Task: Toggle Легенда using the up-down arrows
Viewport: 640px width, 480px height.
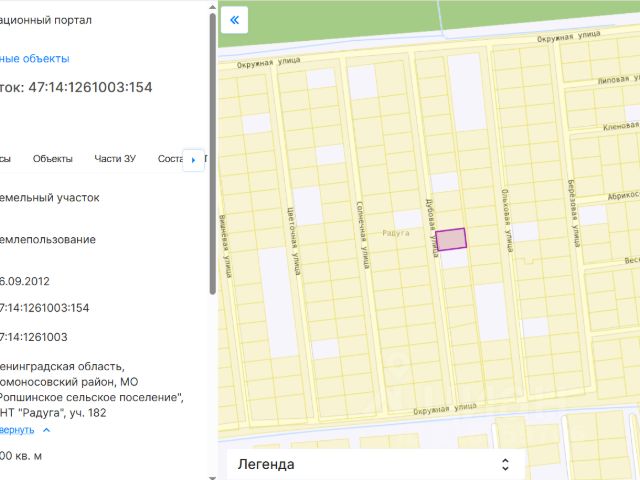Action: point(505,464)
